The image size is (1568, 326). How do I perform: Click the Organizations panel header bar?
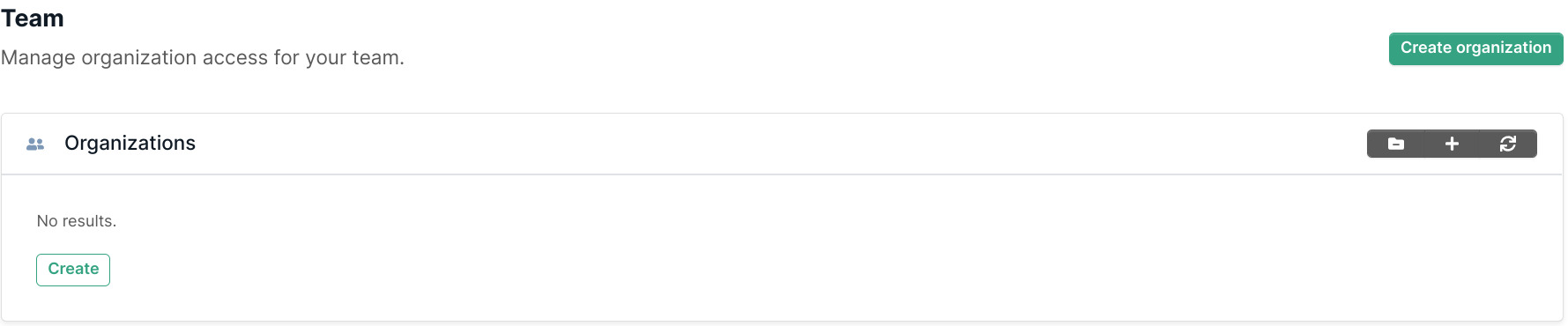782,144
